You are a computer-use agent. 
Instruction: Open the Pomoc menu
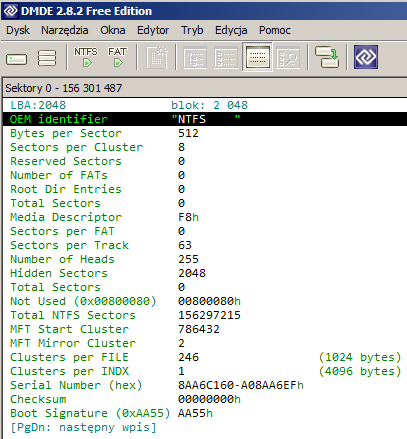pos(275,30)
